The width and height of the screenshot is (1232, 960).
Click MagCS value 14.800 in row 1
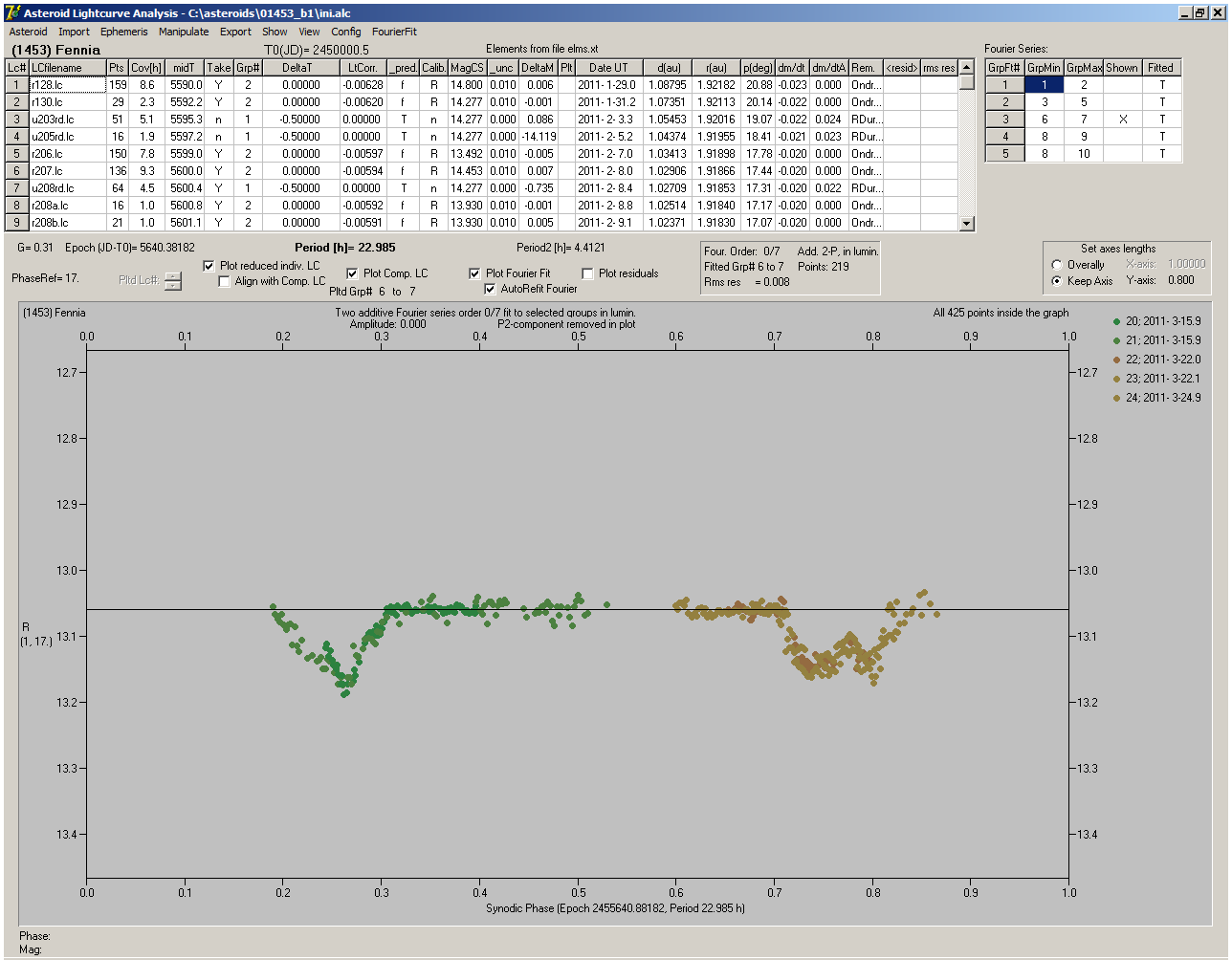(467, 85)
